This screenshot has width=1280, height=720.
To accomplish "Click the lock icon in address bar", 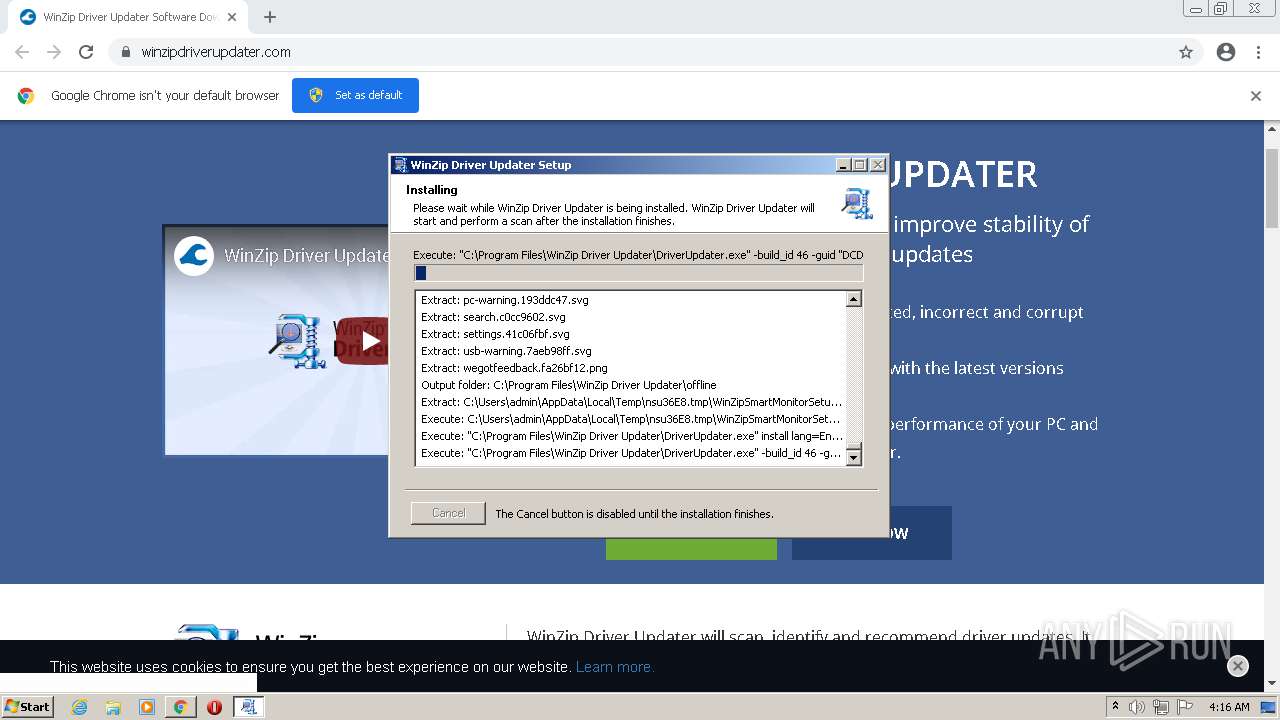I will pyautogui.click(x=126, y=52).
